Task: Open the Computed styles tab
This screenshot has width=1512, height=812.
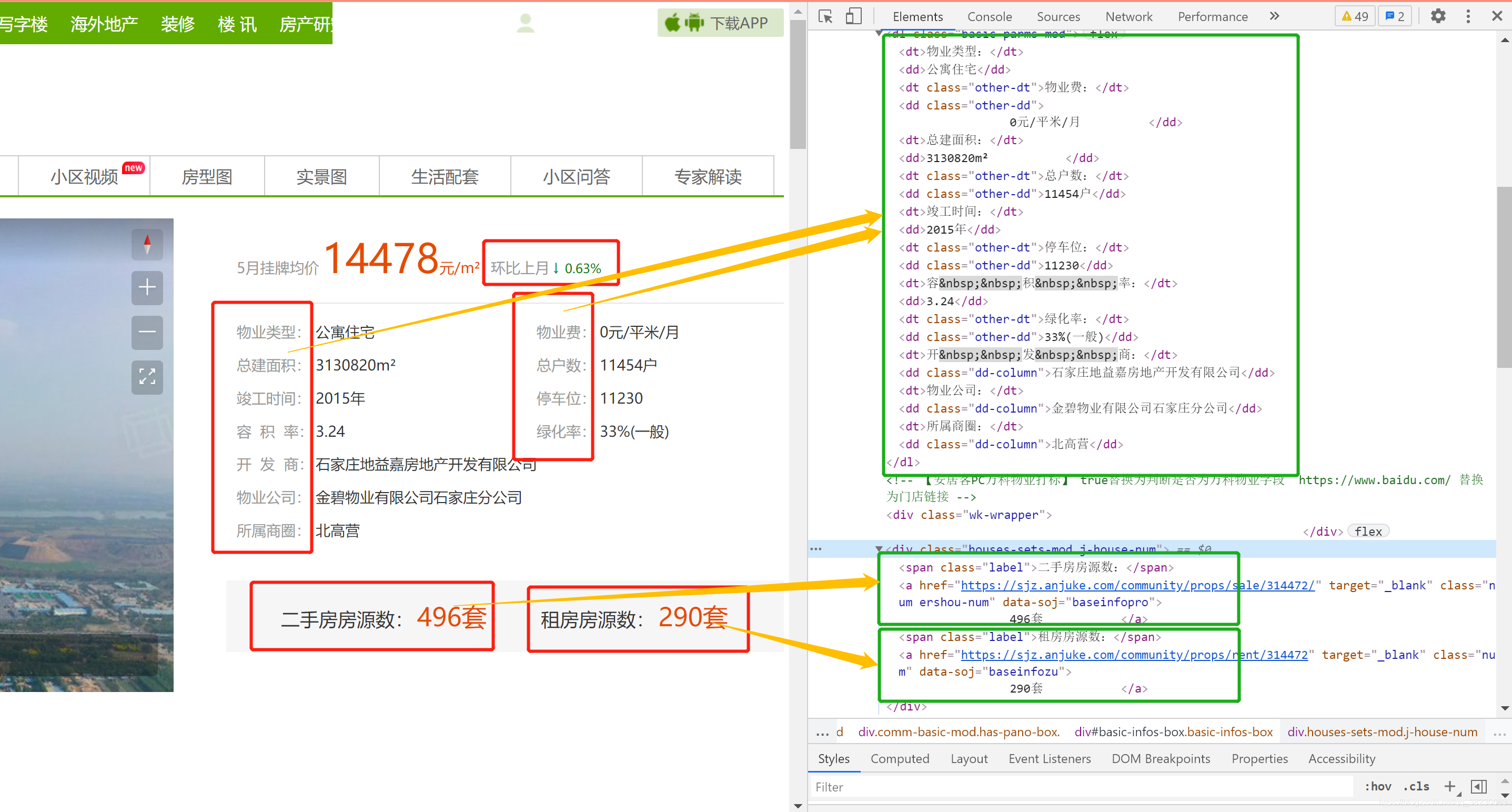Action: (899, 758)
